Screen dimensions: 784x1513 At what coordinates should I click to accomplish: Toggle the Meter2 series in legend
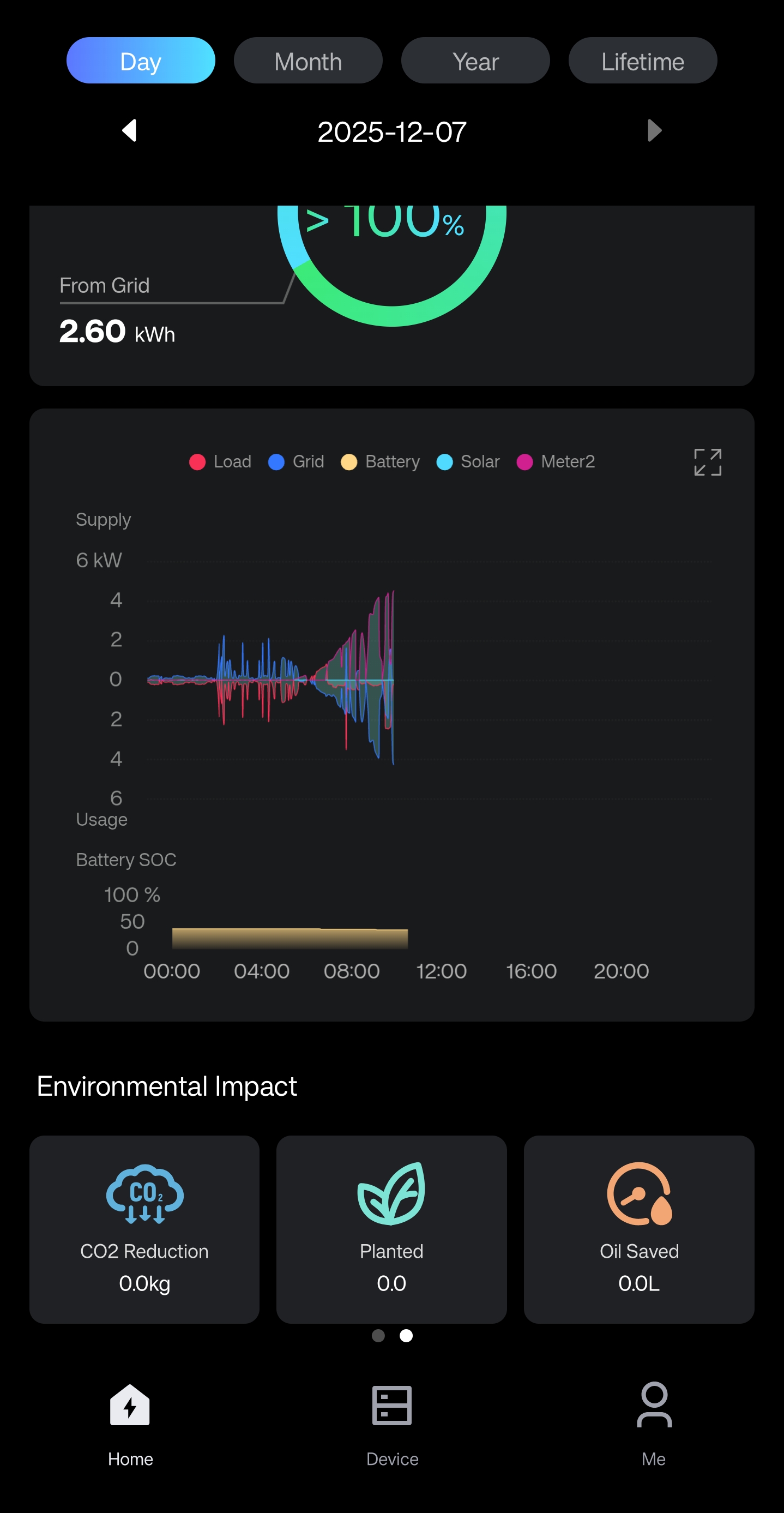click(x=556, y=461)
